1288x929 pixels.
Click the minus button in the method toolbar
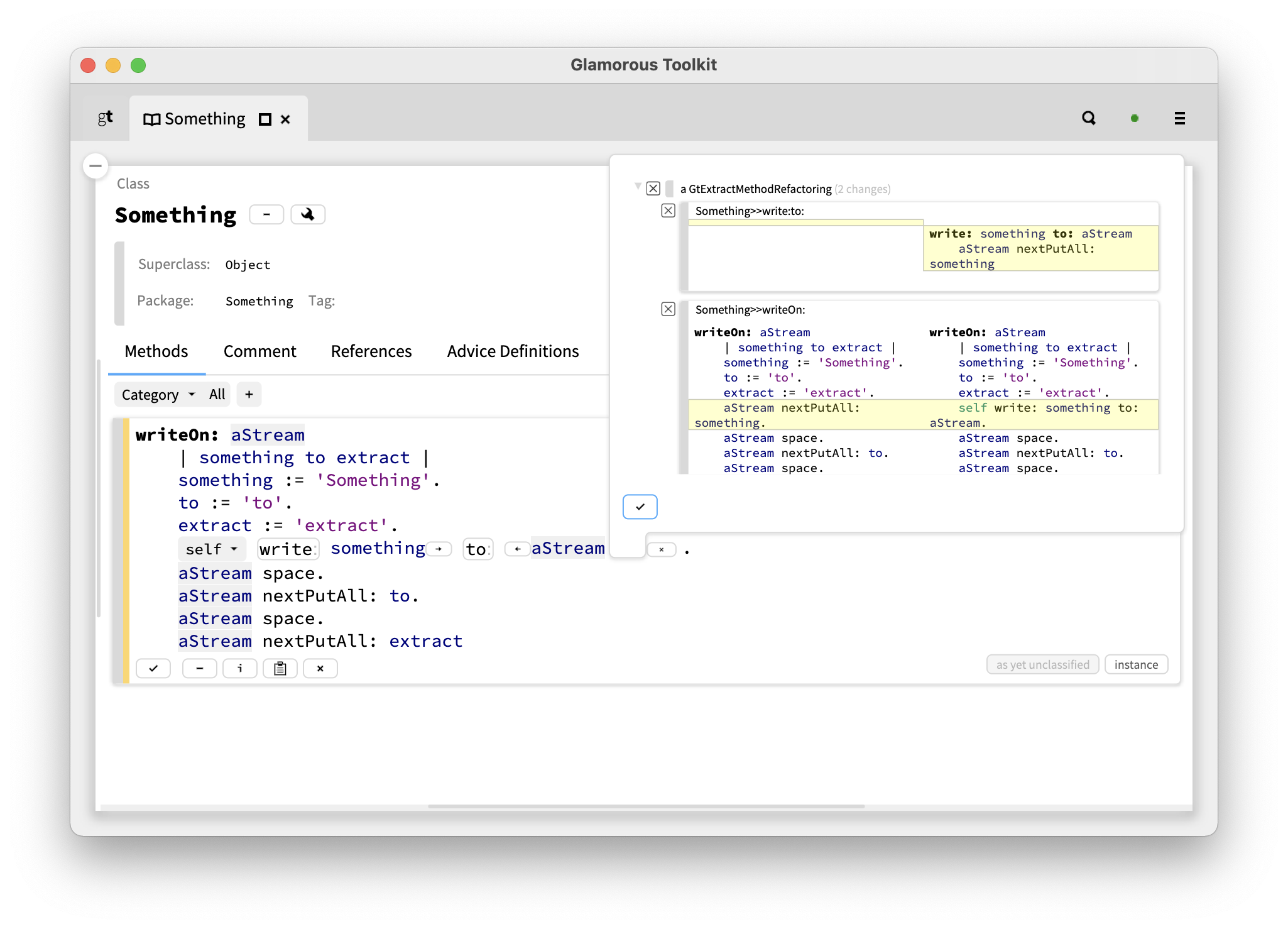(199, 668)
